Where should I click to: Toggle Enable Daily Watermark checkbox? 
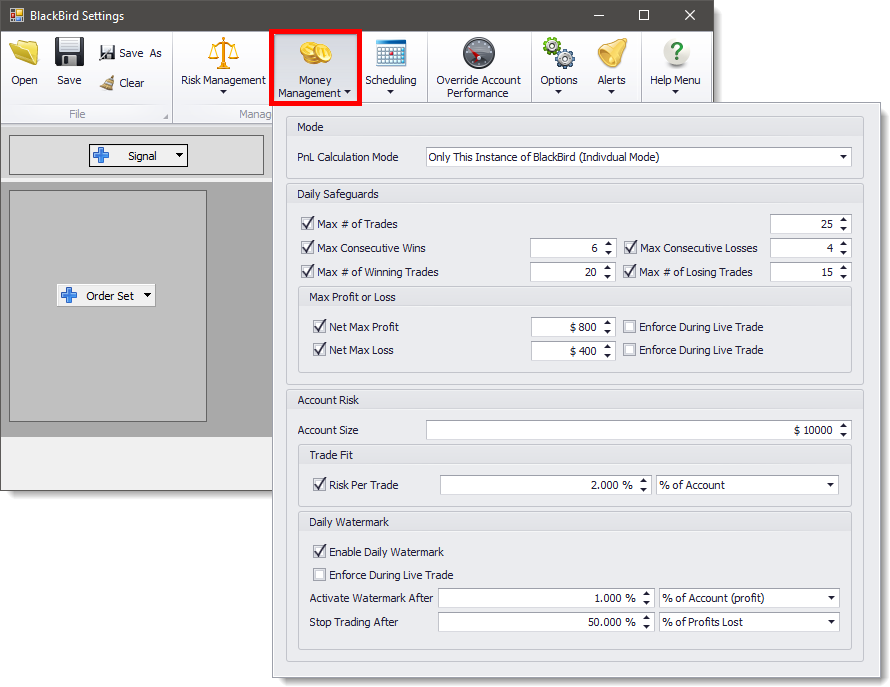coord(320,551)
